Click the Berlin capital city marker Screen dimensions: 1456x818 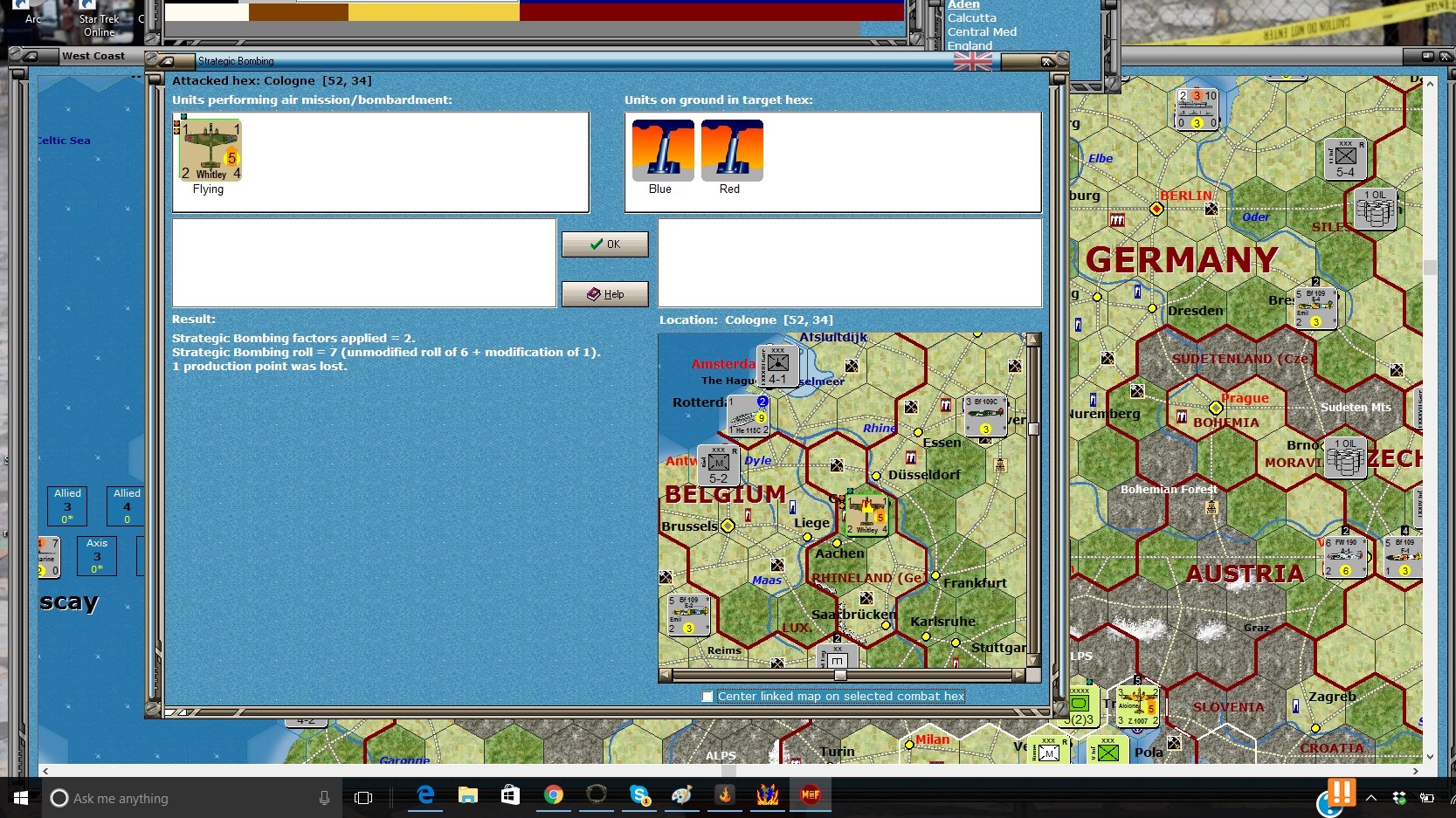1156,209
